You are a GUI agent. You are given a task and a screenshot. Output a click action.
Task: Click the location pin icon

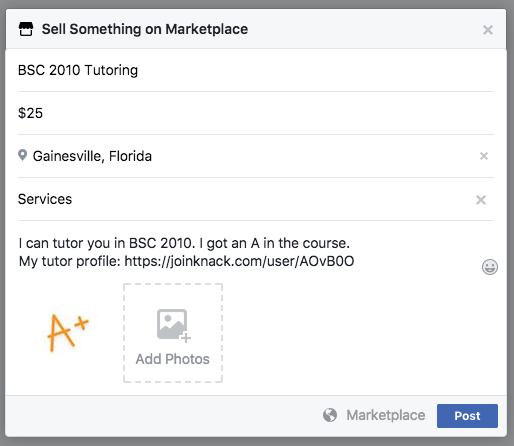(22, 155)
